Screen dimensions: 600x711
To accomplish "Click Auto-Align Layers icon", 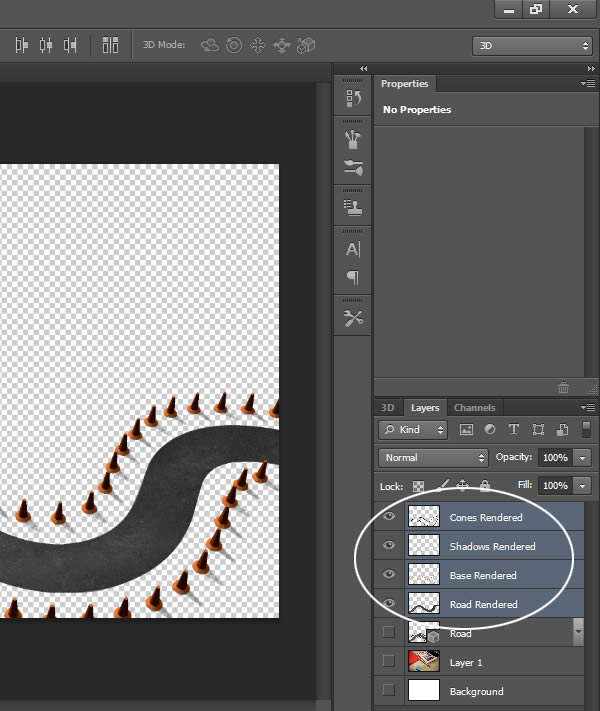I will click(110, 45).
